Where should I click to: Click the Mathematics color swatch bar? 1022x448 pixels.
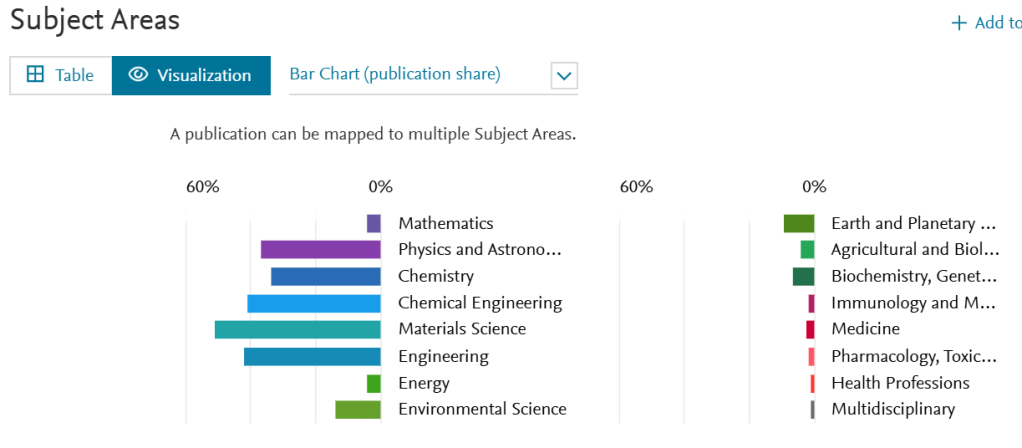pos(373,223)
